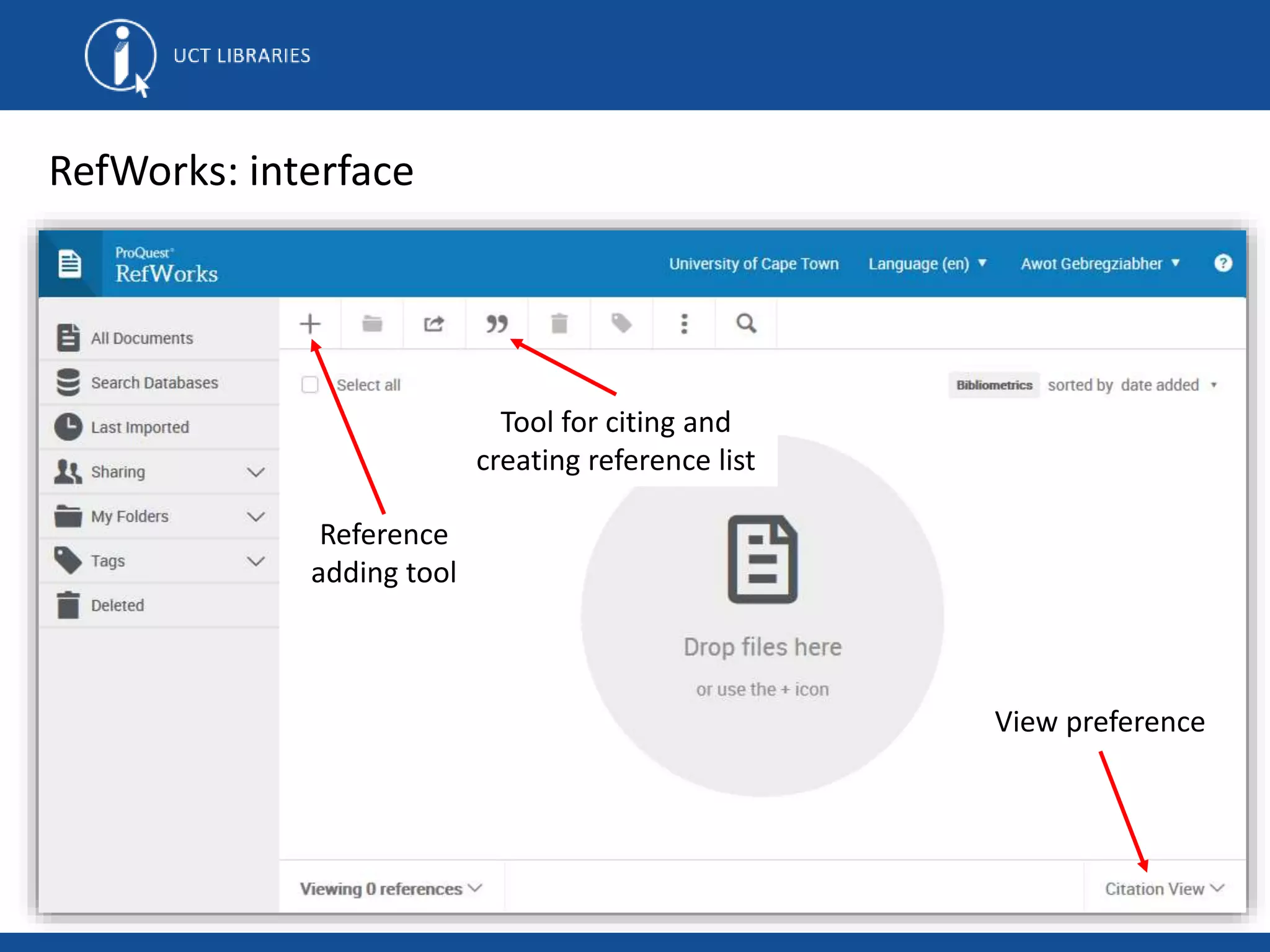Open the Viewing 0 references dropdown
This screenshot has width=1270, height=952.
(391, 889)
